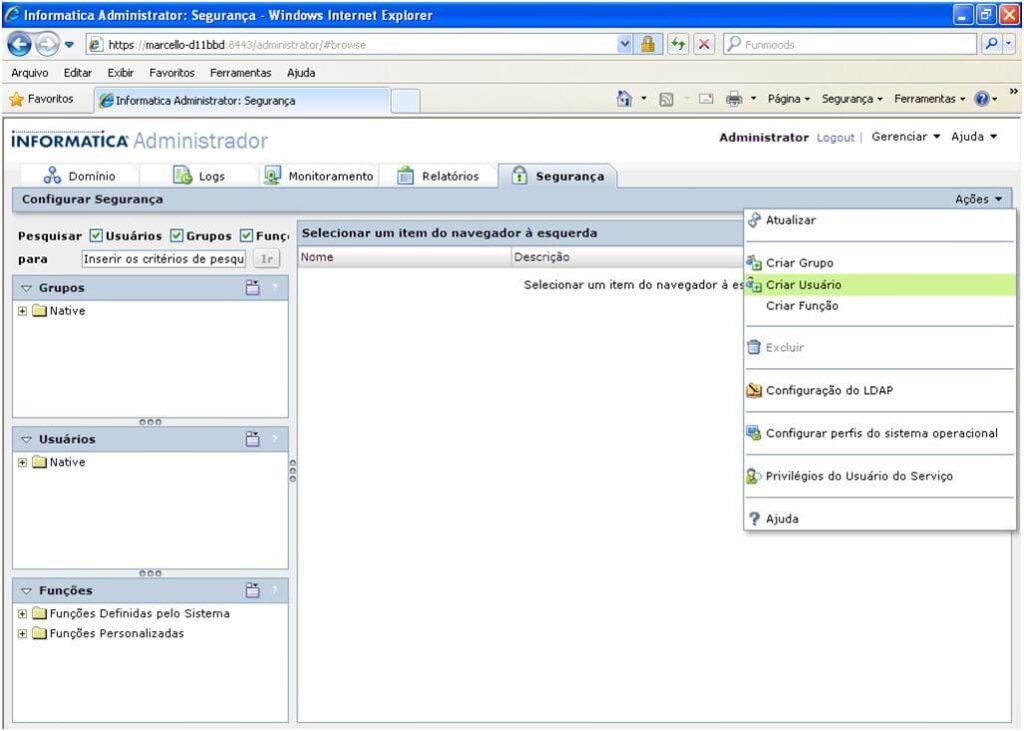Click the Atualizar refresh icon in Ações menu

click(x=754, y=220)
